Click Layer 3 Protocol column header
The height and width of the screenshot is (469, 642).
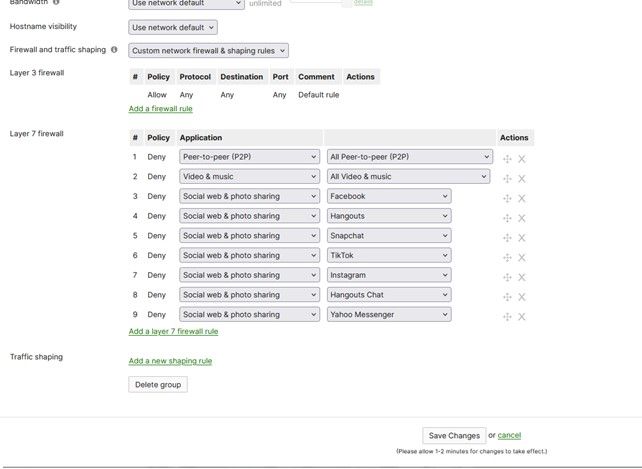[x=195, y=77]
